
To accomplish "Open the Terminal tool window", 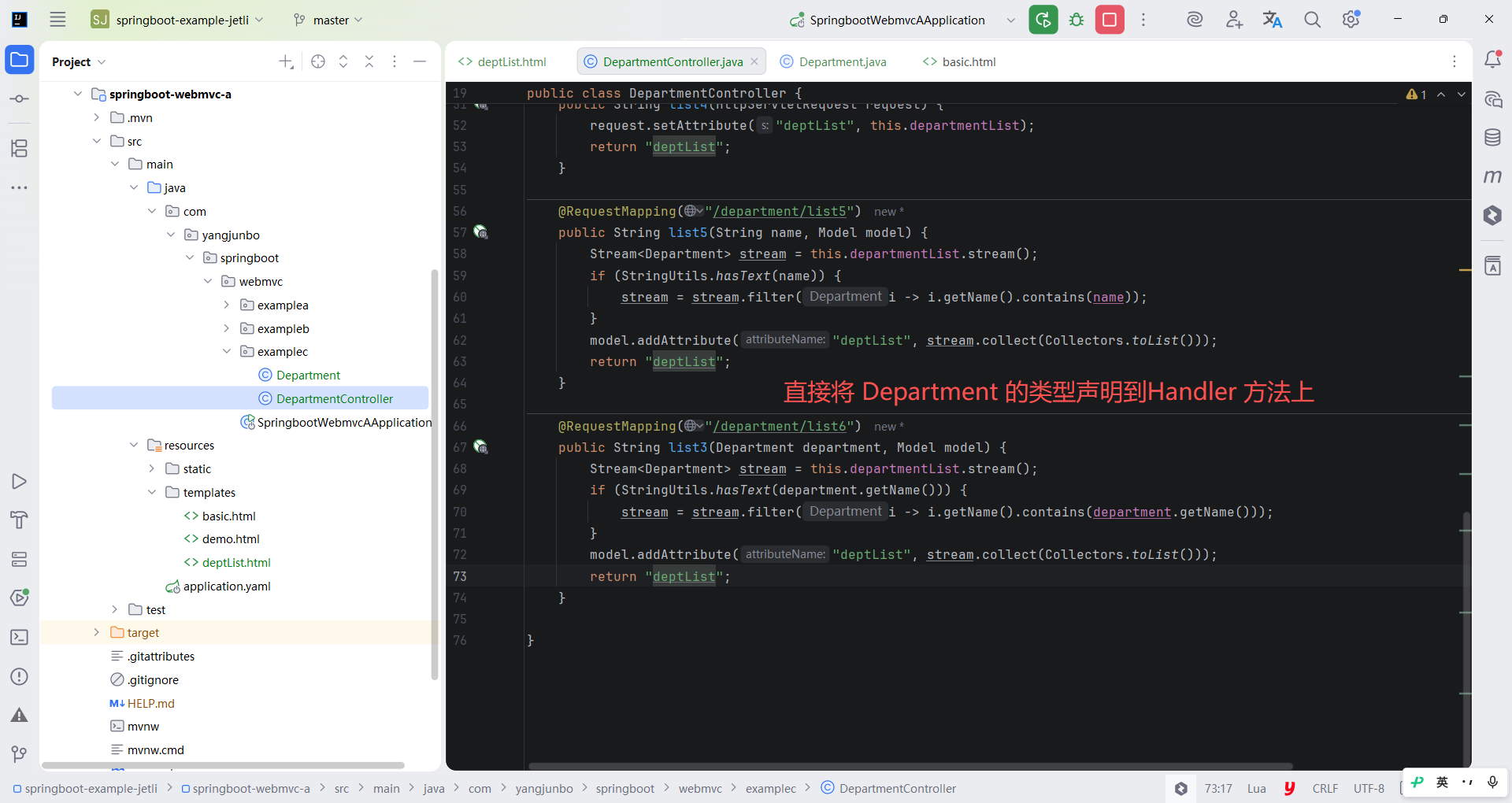I will click(20, 638).
